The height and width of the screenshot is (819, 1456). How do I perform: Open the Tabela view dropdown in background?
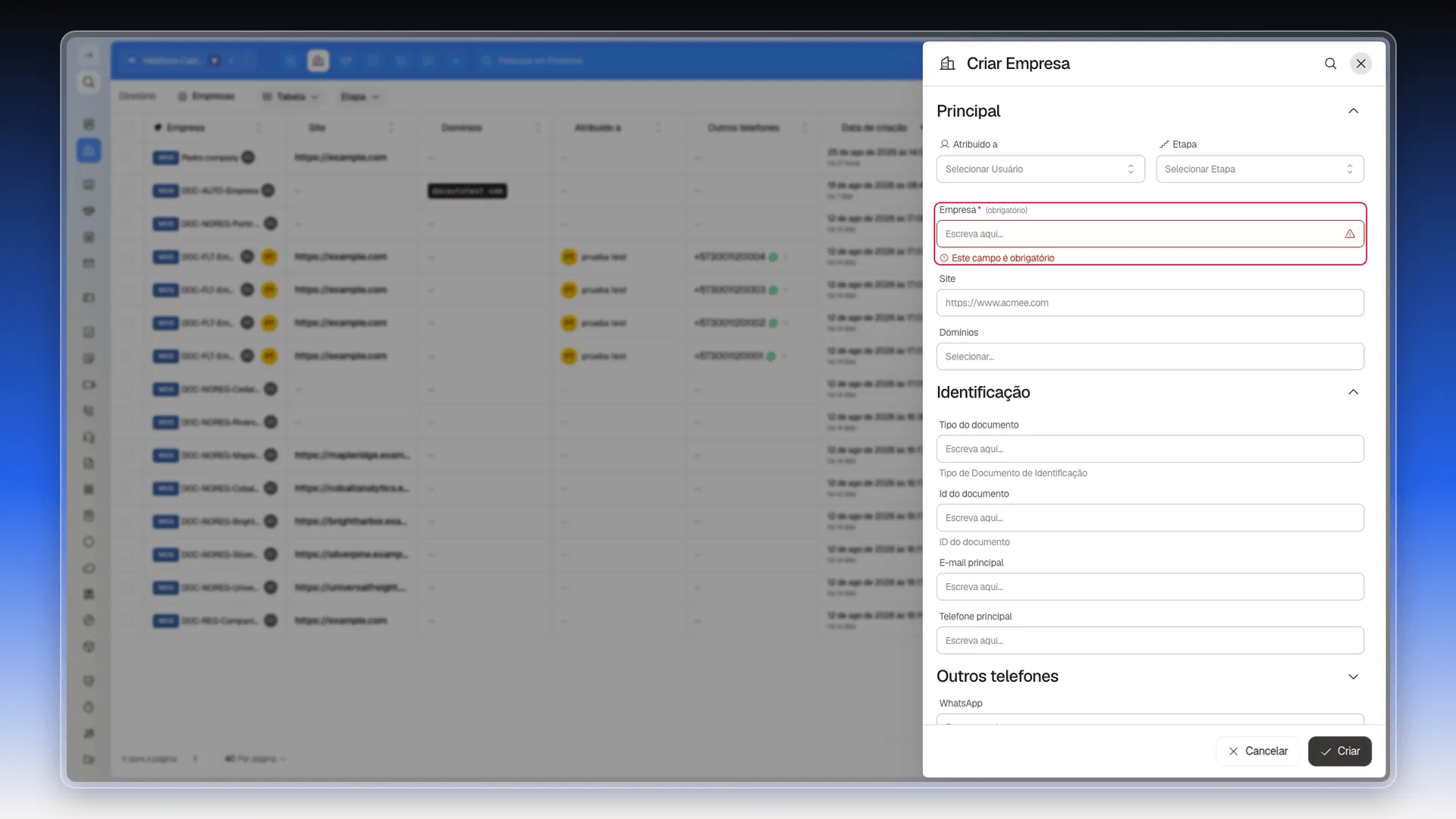tap(290, 97)
